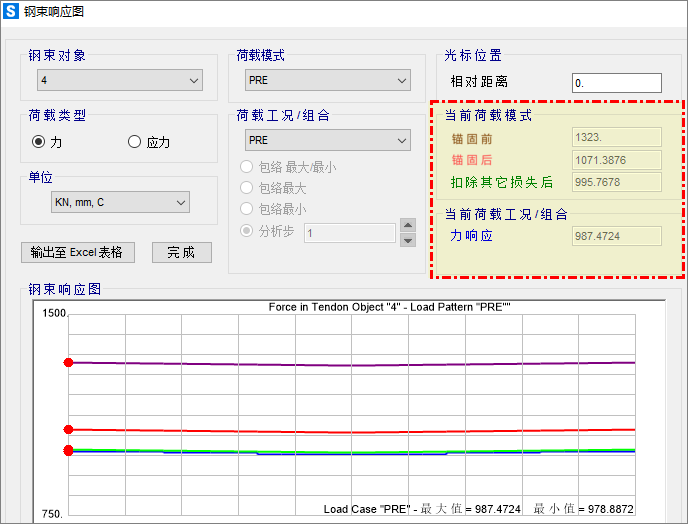688x524 pixels.
Task: Select the 力 radio button
Action: click(x=39, y=142)
